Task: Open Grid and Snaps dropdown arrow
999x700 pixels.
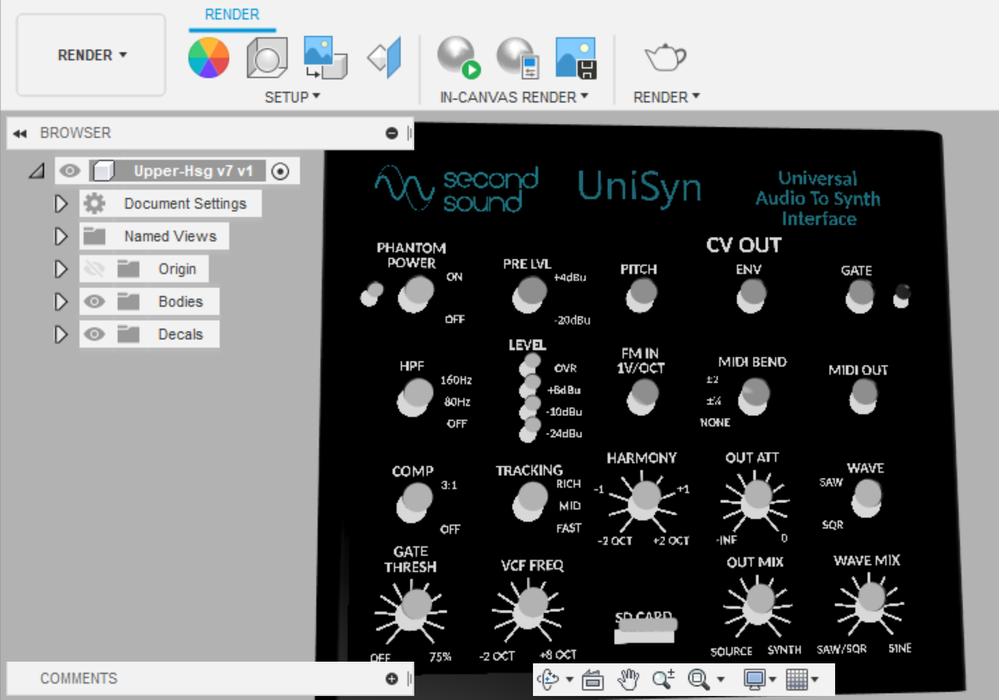Action: coord(814,680)
